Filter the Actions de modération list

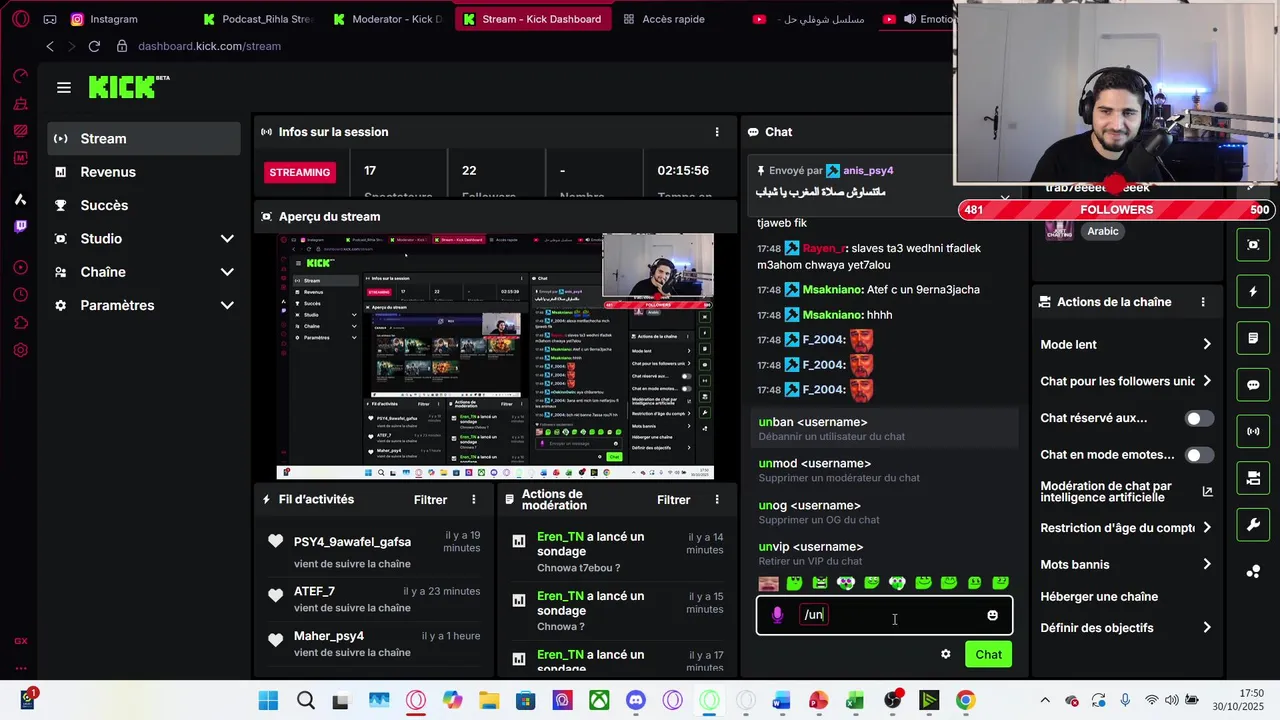point(673,499)
